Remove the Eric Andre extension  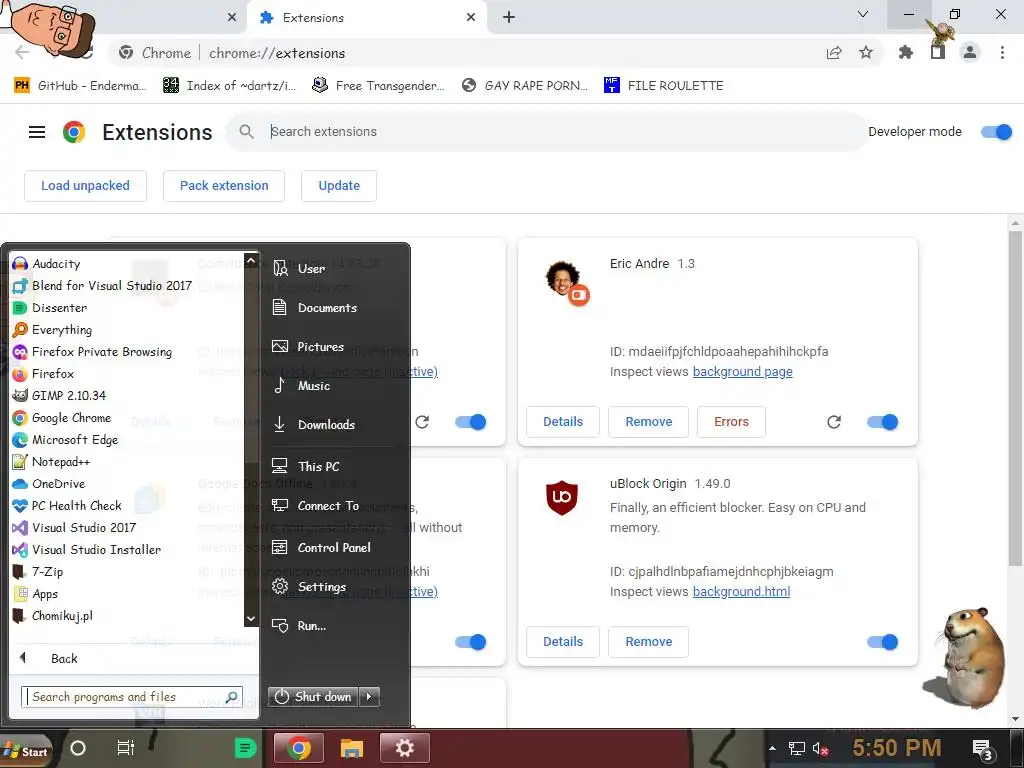pyautogui.click(x=648, y=422)
